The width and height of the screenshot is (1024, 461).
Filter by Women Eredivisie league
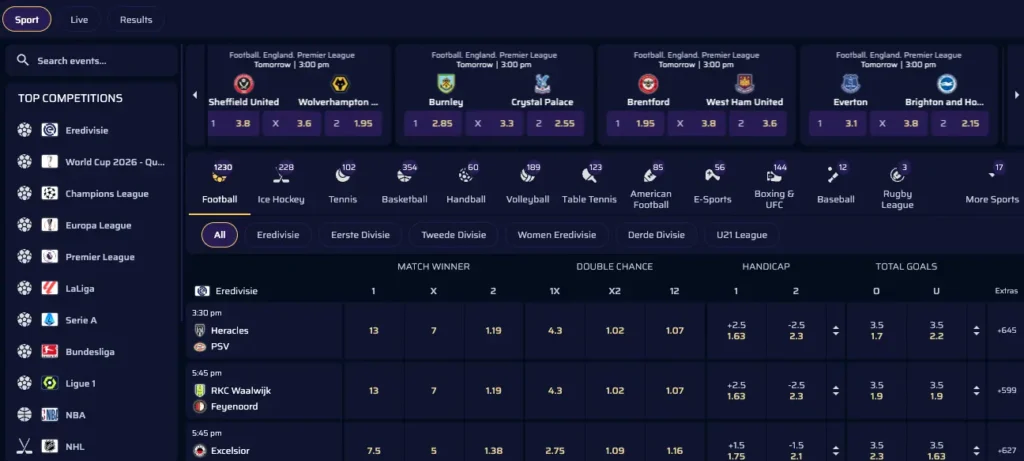click(557, 235)
